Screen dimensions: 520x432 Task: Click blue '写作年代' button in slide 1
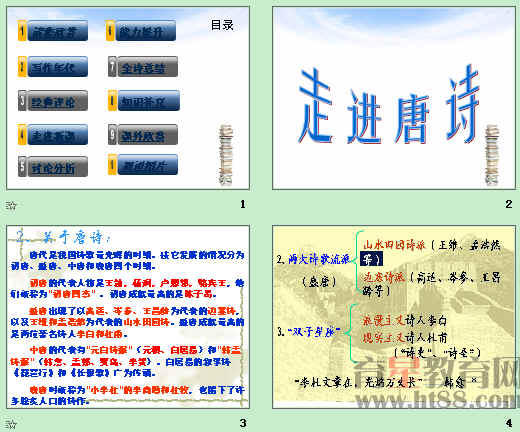[x=53, y=67]
